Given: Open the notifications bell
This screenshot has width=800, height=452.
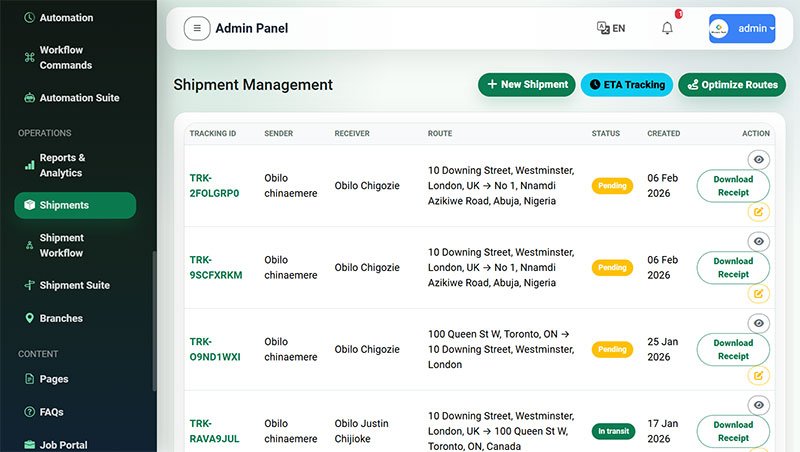Looking at the screenshot, I should click(667, 28).
